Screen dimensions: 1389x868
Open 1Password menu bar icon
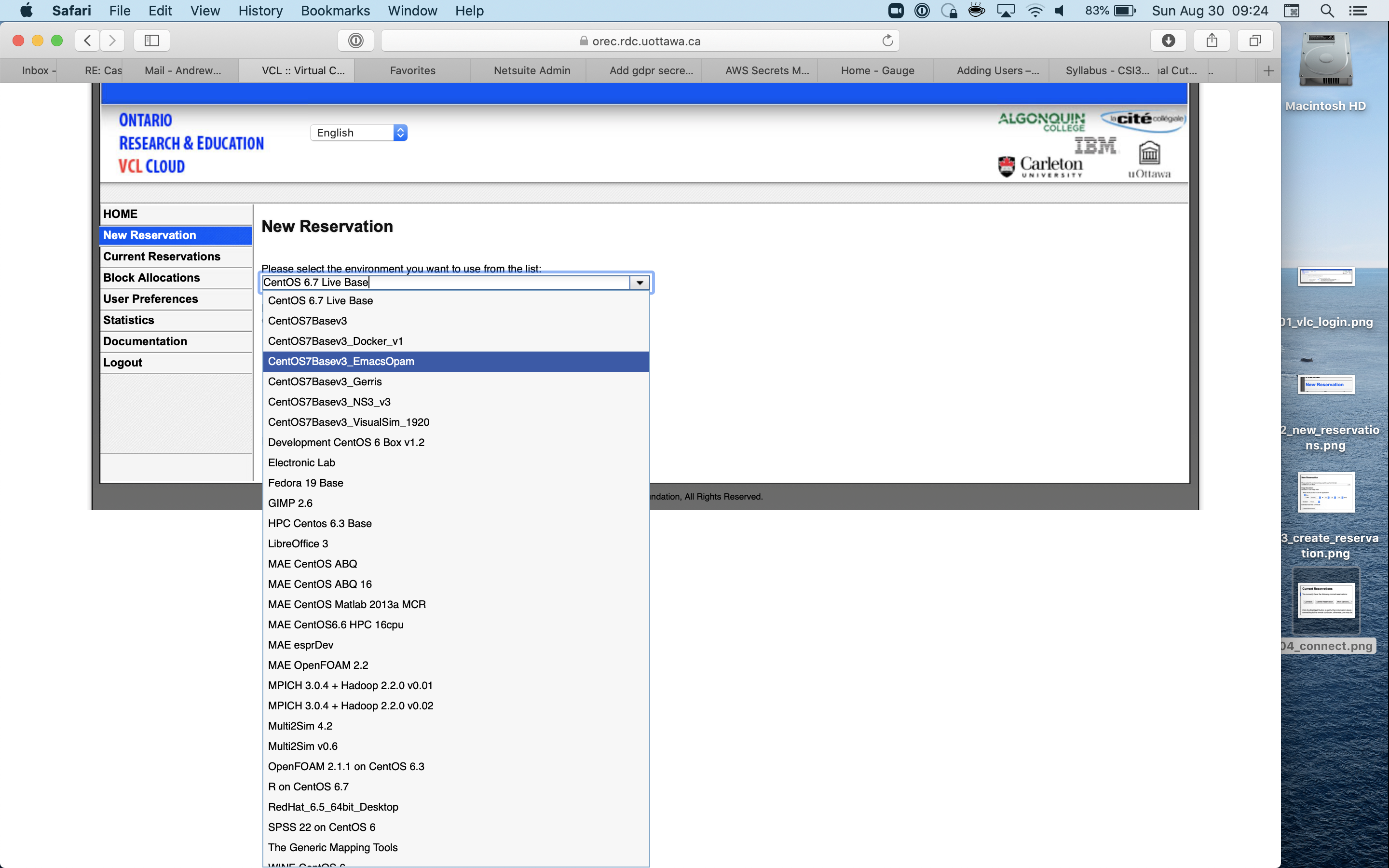click(922, 10)
